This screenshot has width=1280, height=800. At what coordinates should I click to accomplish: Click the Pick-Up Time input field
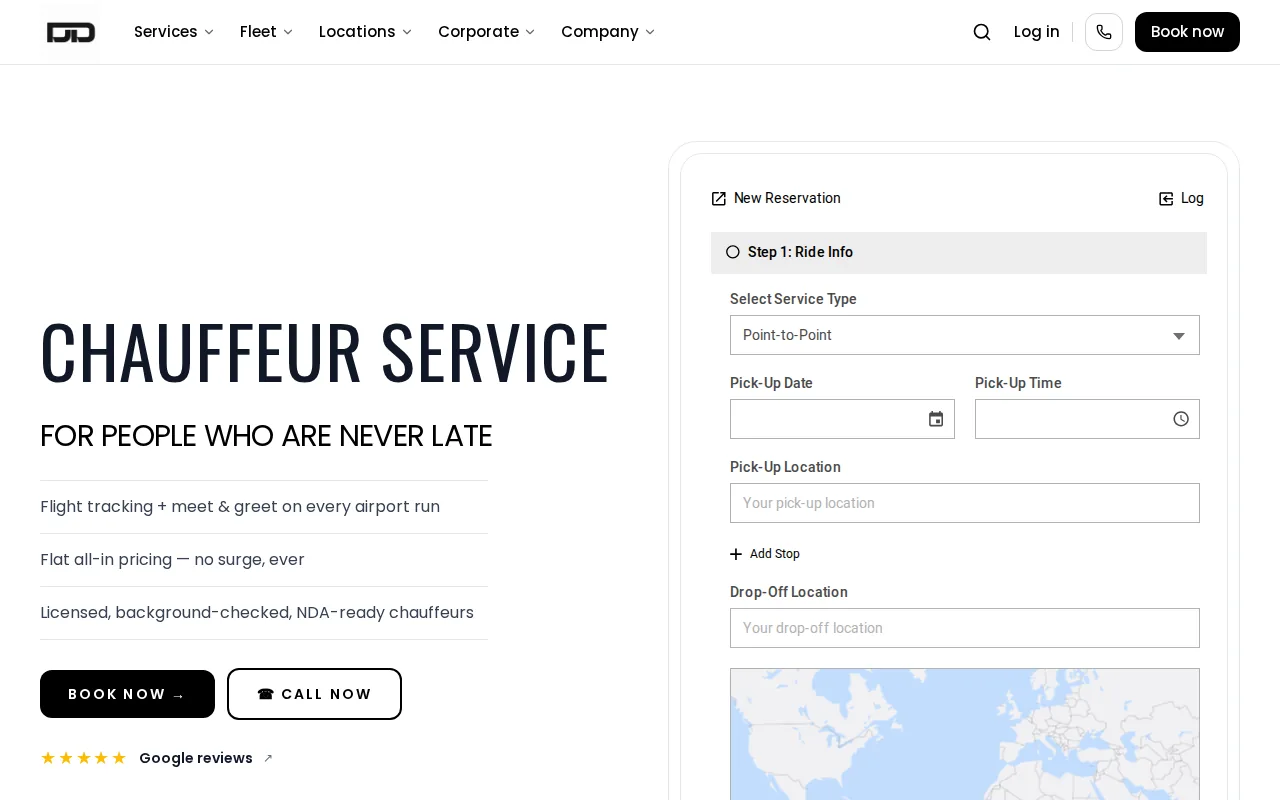coord(1087,419)
